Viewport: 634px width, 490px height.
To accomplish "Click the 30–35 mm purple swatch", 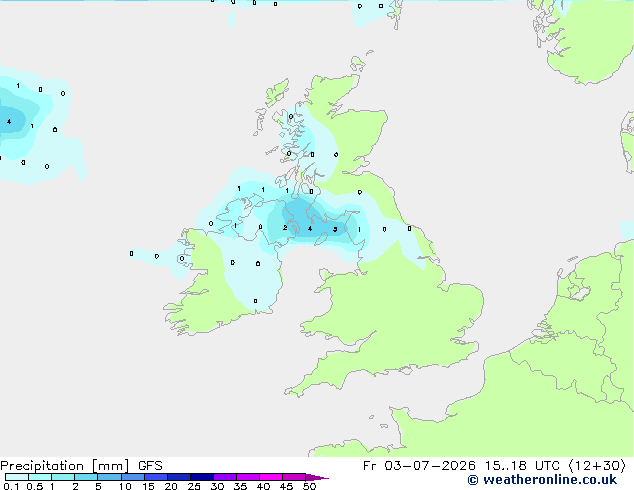I will tap(225, 477).
